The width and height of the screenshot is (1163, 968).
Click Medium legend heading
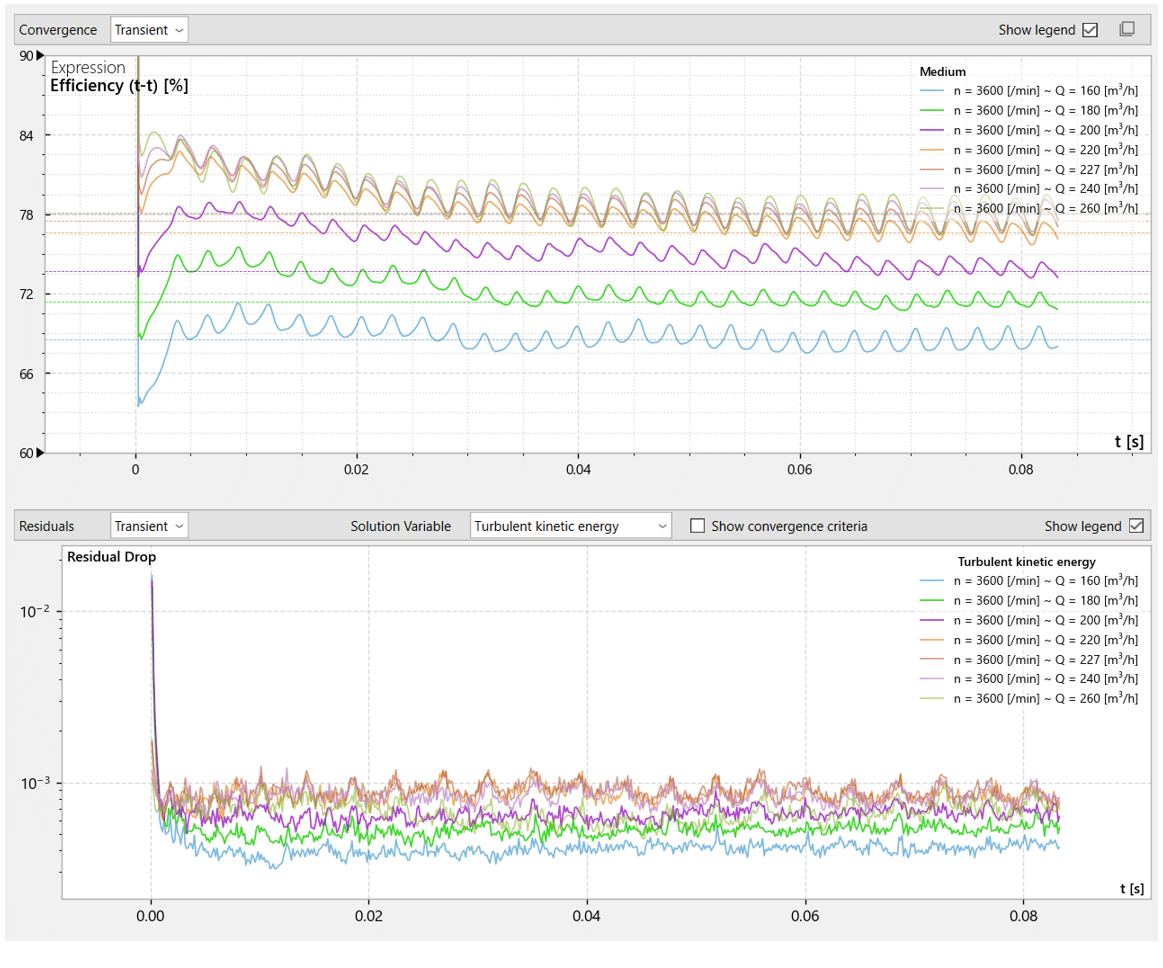[x=943, y=71]
